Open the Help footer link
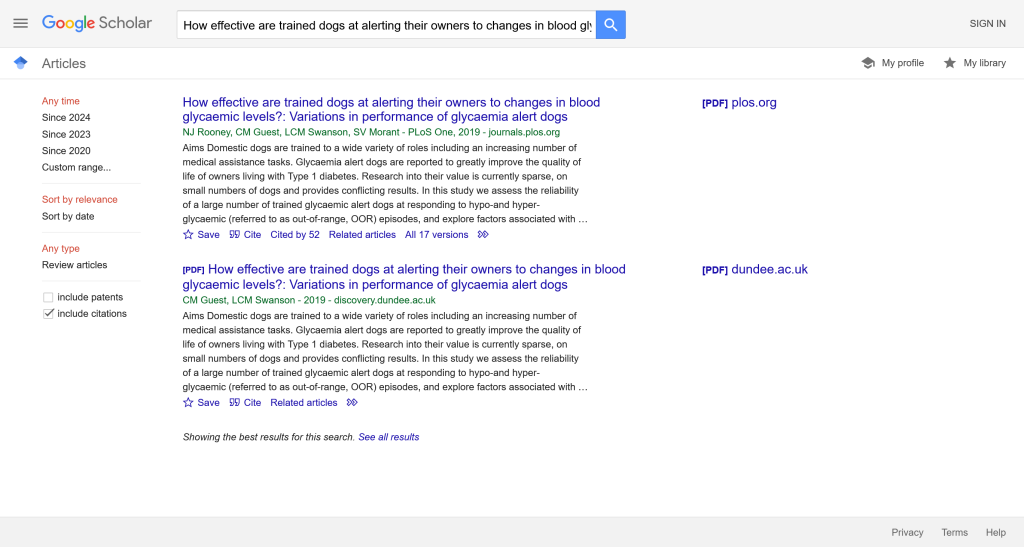This screenshot has width=1024, height=547. 995,533
